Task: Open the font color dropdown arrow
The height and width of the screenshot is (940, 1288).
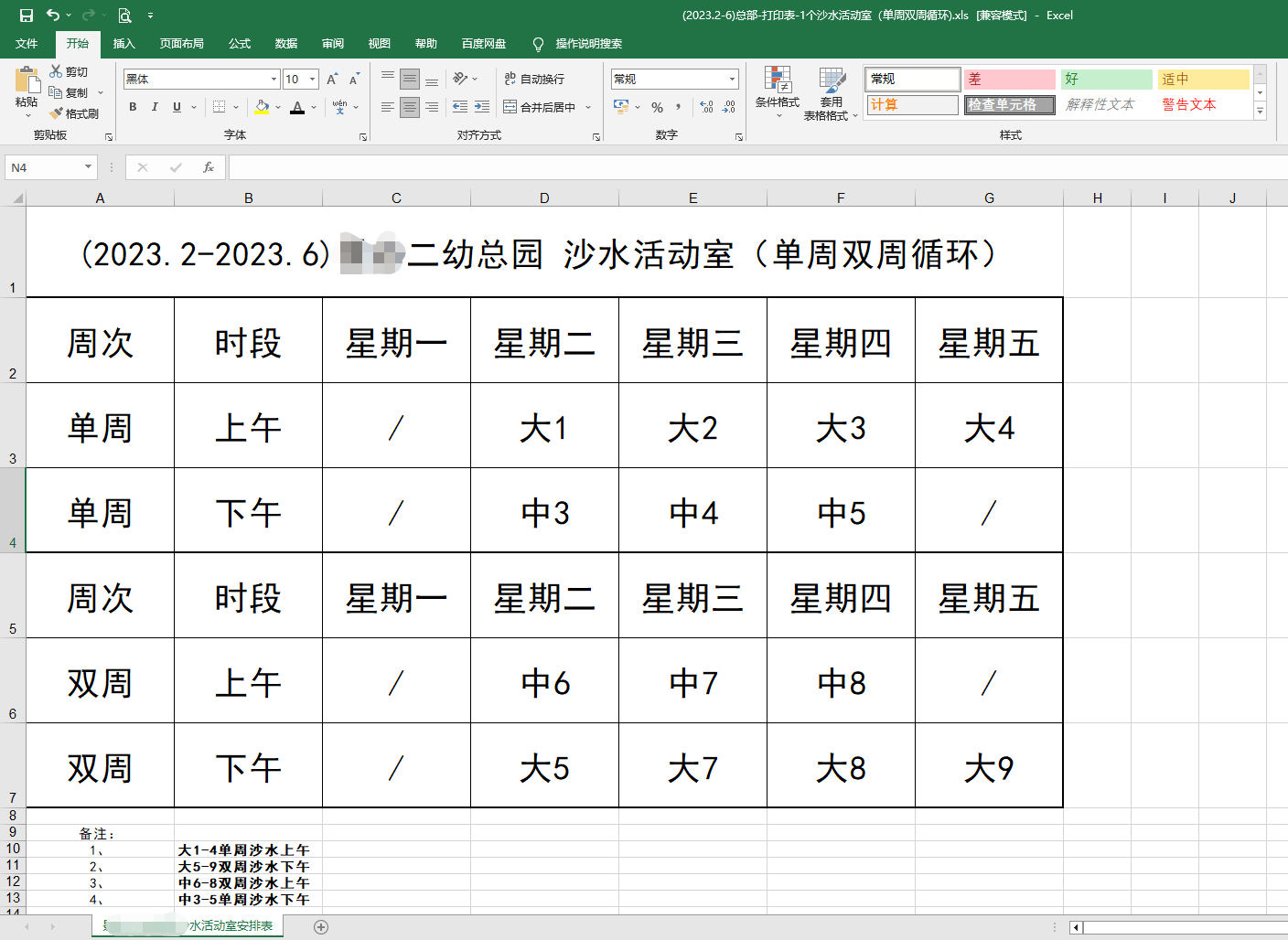Action: 314,107
